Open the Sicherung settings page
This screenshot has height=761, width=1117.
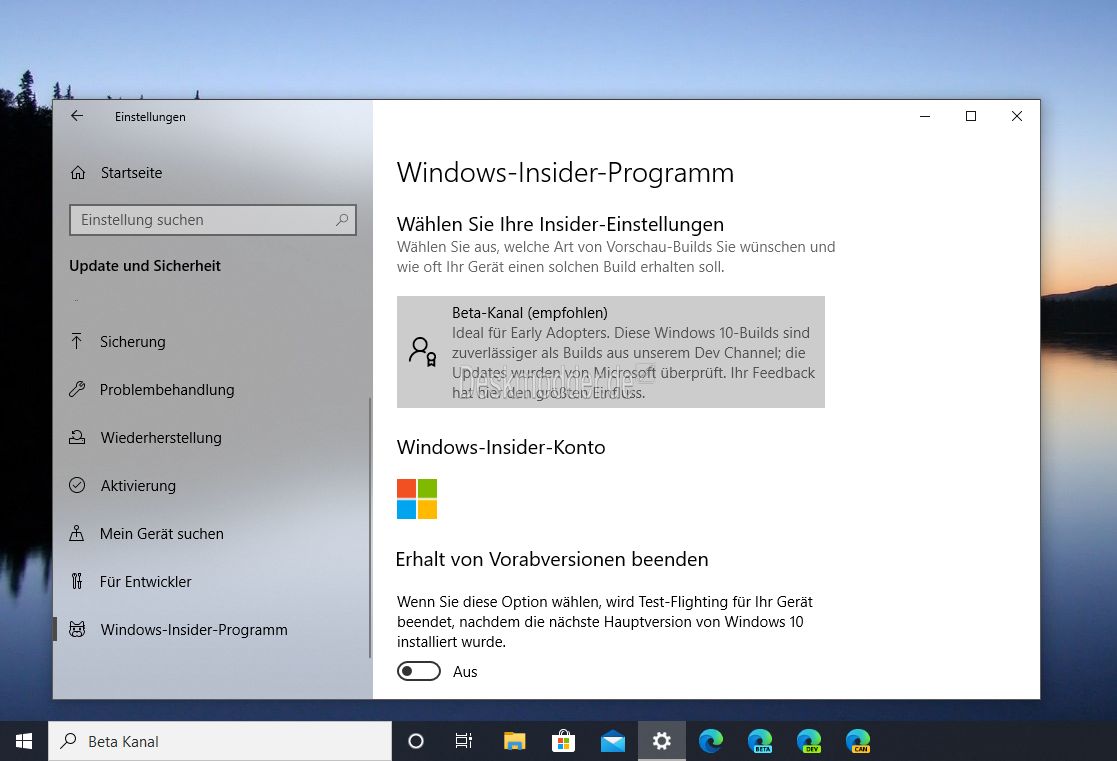212,341
